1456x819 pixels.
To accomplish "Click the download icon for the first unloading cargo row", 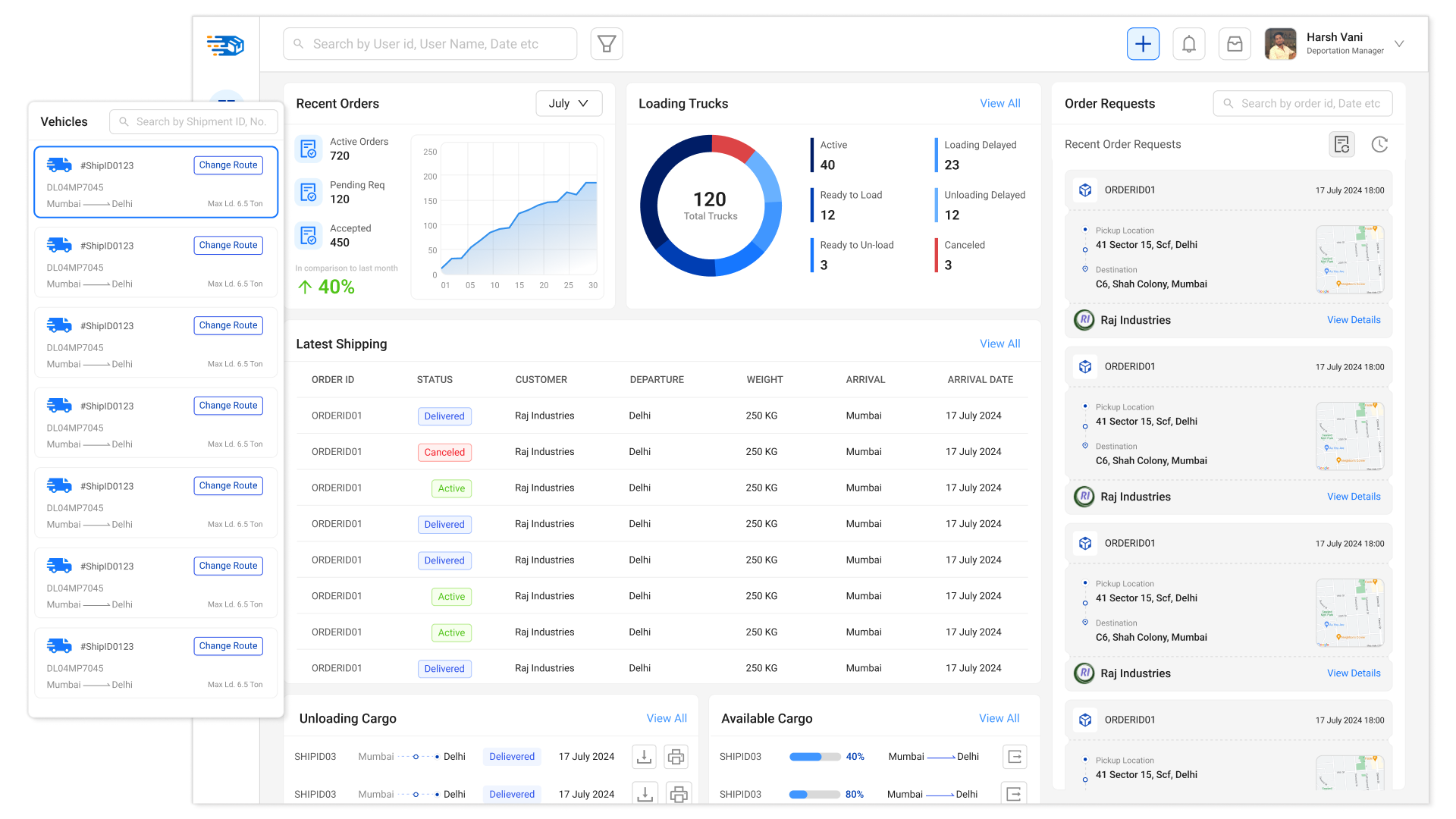I will pyautogui.click(x=644, y=757).
